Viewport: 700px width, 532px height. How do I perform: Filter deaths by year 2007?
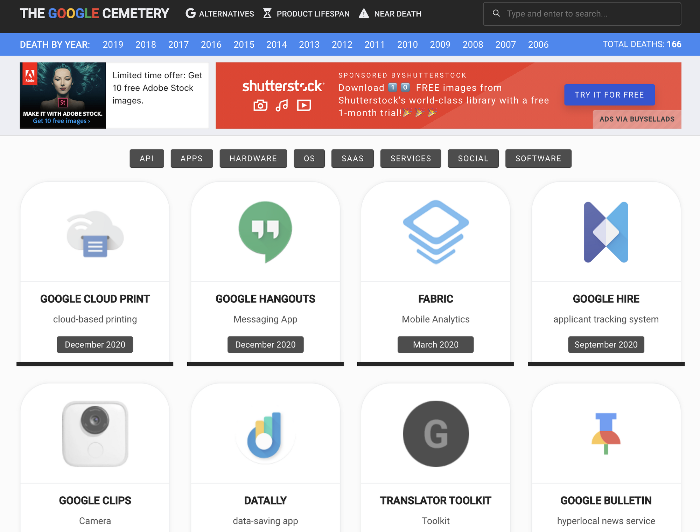(505, 45)
